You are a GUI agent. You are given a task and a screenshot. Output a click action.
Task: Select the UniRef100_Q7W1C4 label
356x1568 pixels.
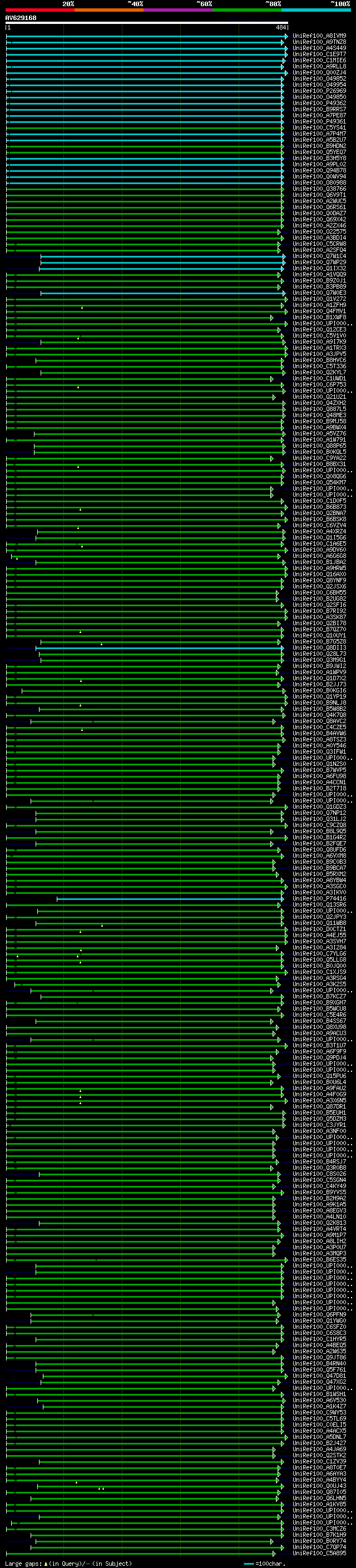tap(319, 256)
